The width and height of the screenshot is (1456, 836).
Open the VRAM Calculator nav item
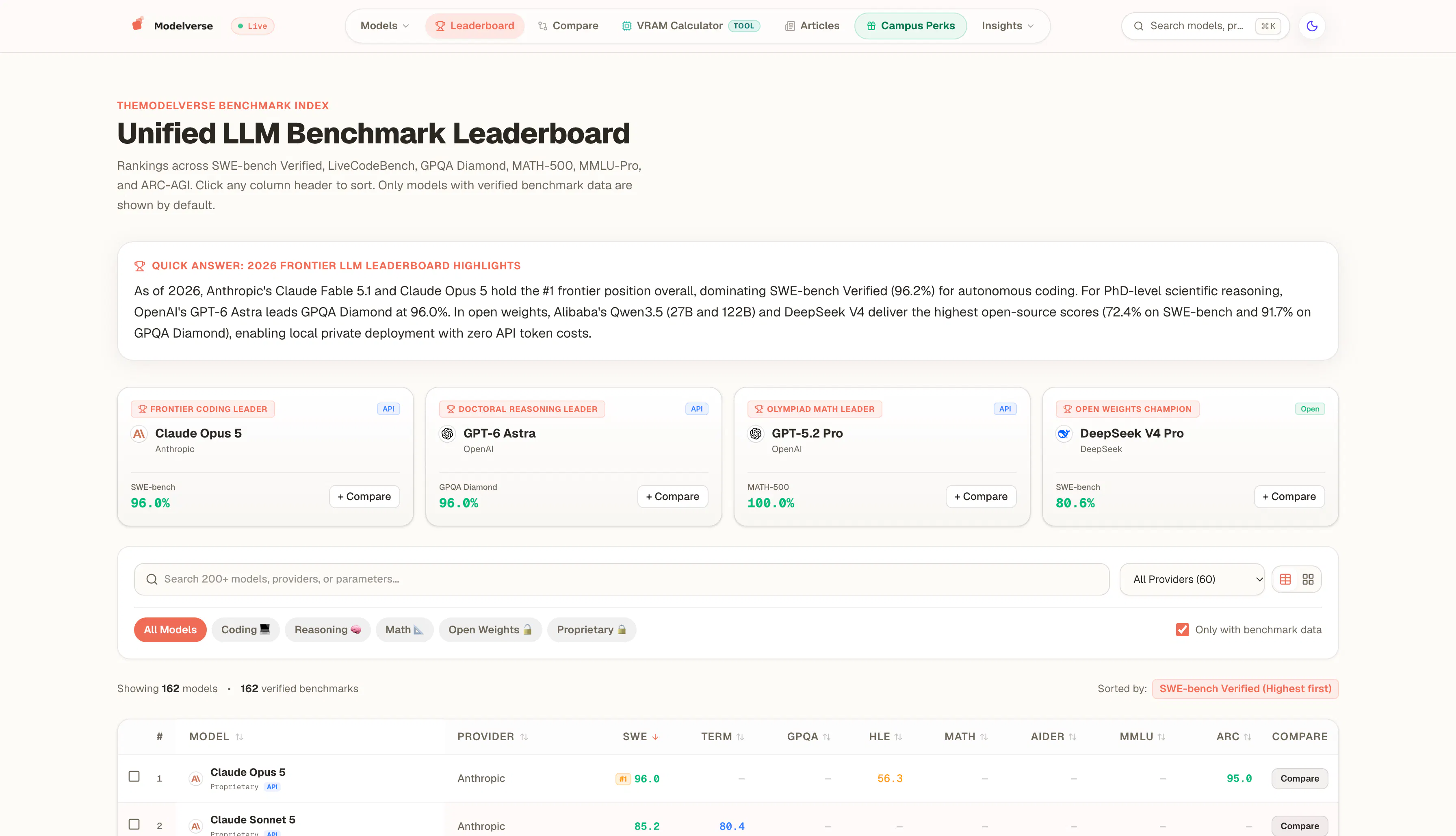point(691,26)
